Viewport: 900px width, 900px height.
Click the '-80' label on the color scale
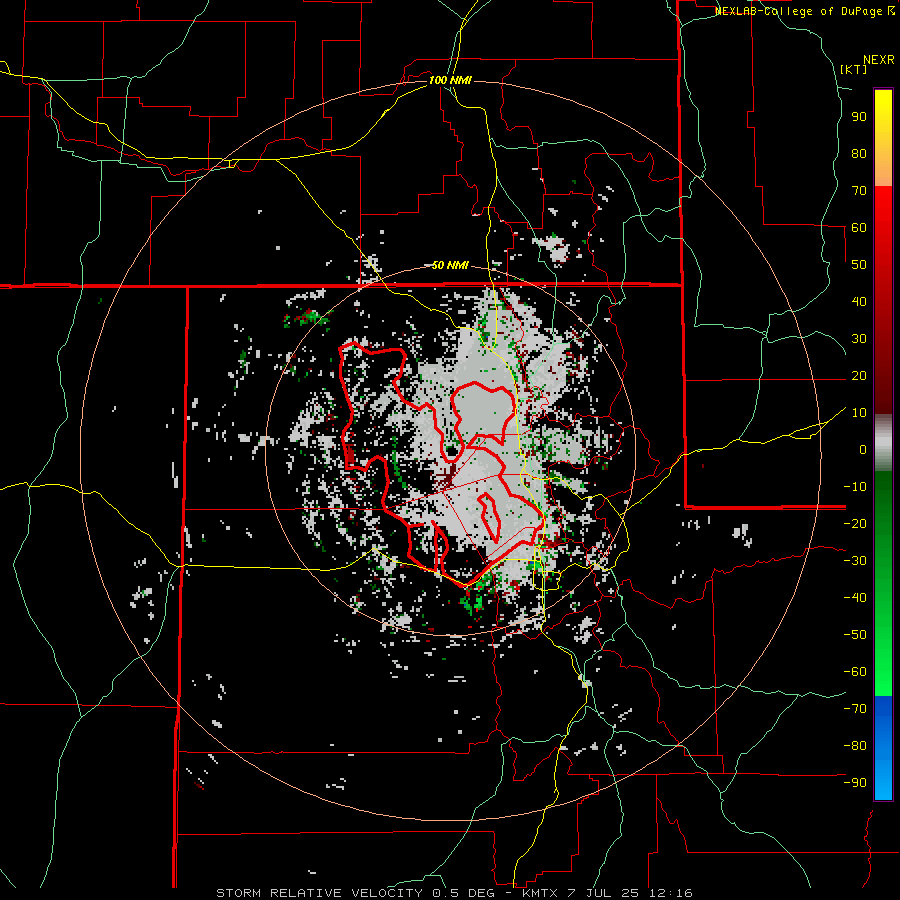pyautogui.click(x=855, y=746)
